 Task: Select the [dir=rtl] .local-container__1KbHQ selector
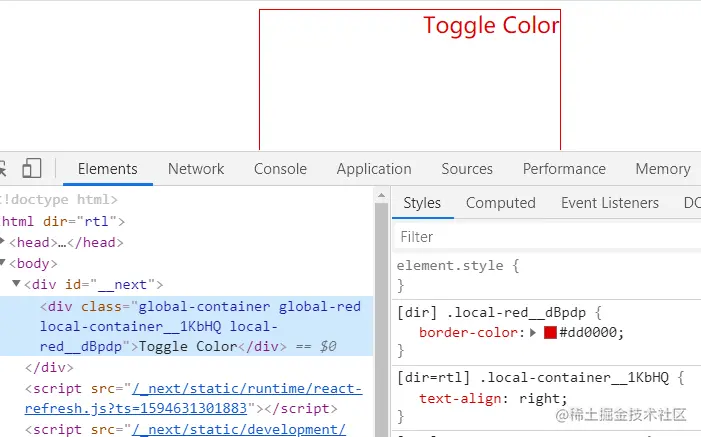533,378
